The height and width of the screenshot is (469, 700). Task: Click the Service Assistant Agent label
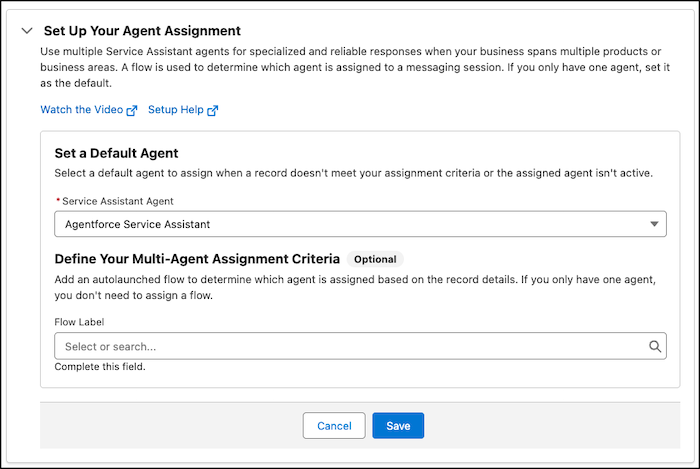(117, 201)
